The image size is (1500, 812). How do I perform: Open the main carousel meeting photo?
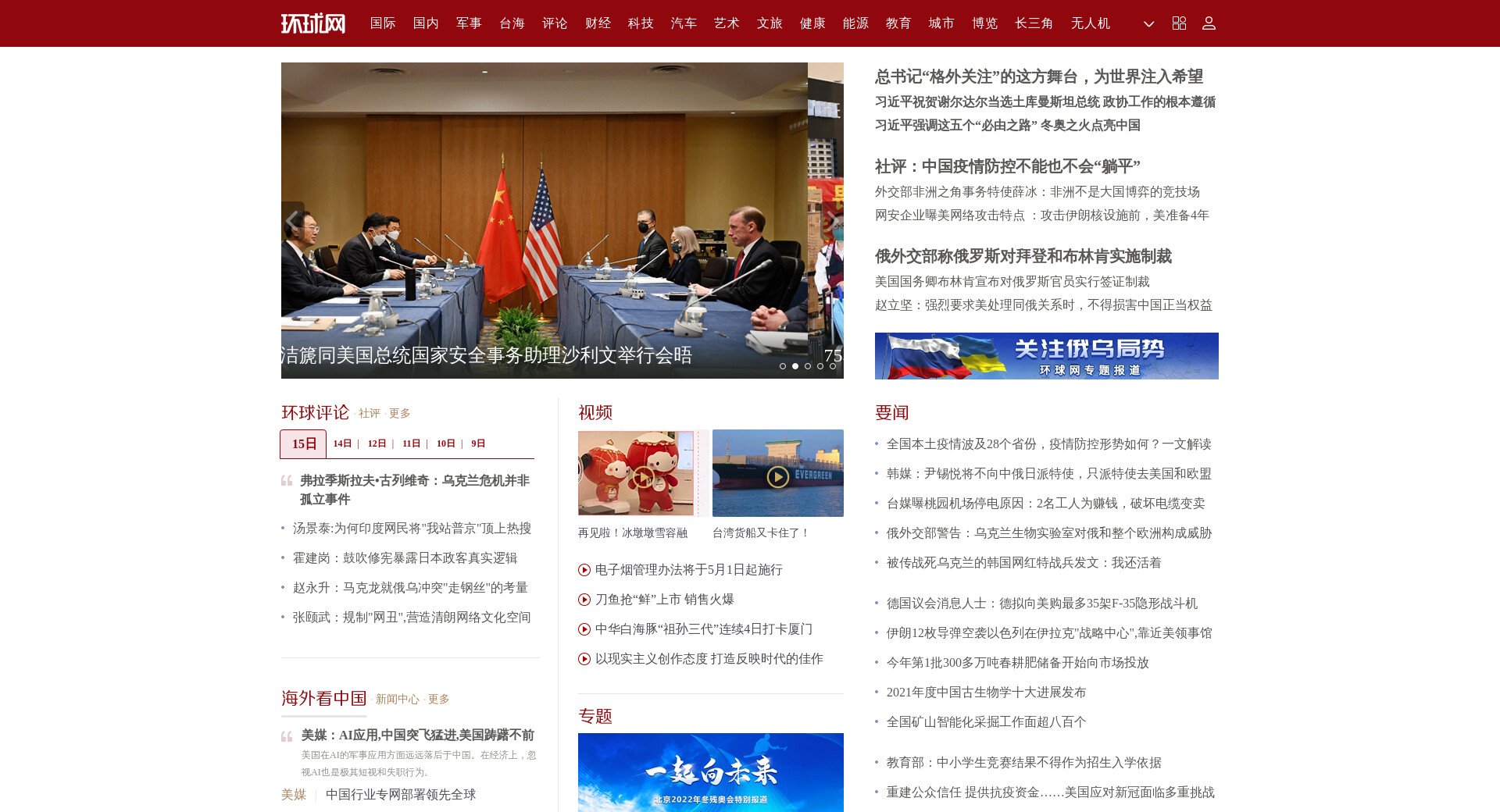pos(545,220)
